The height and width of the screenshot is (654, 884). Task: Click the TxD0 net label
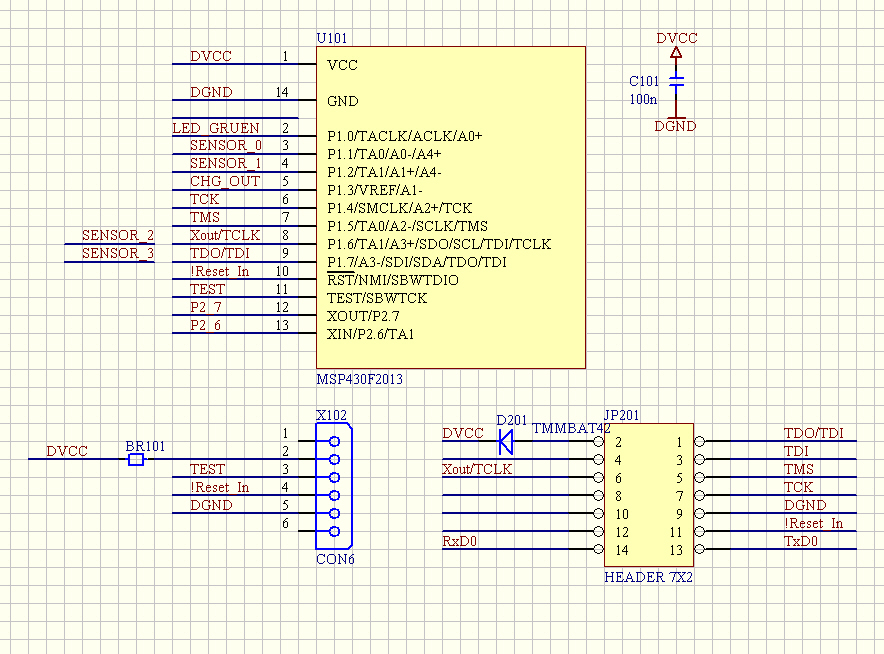click(x=801, y=541)
